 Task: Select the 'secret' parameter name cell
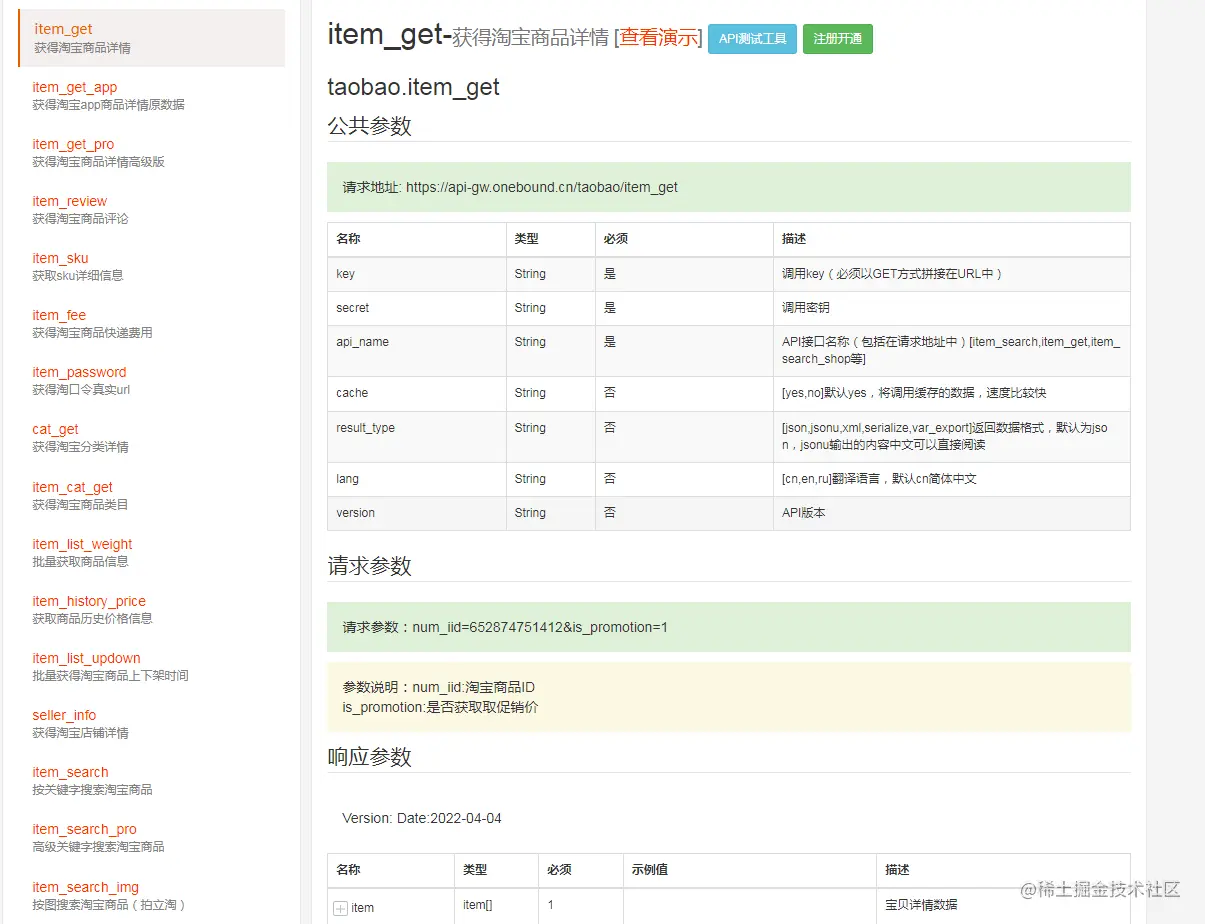tap(417, 308)
